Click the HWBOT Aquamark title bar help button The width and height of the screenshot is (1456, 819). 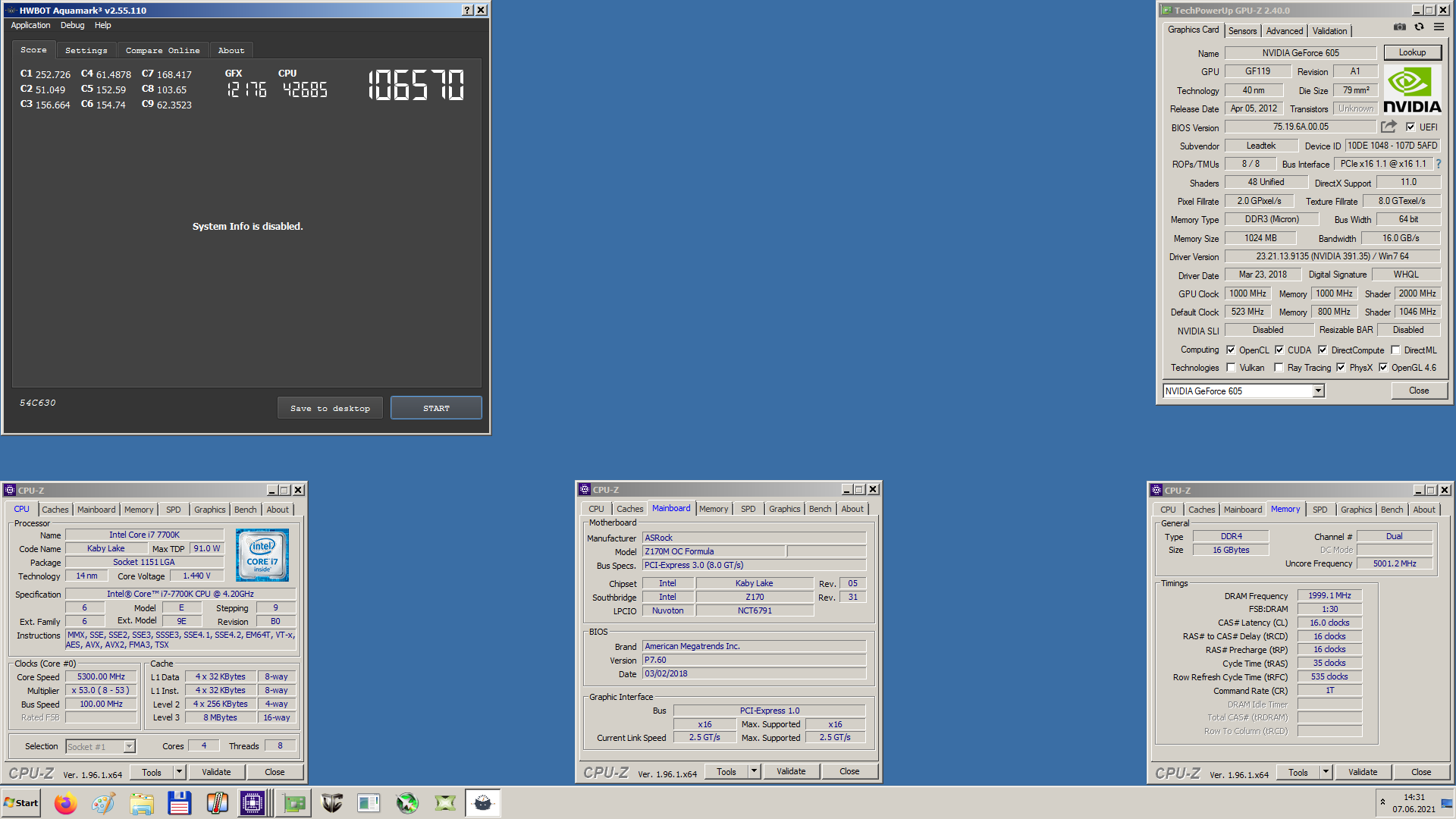(x=468, y=11)
